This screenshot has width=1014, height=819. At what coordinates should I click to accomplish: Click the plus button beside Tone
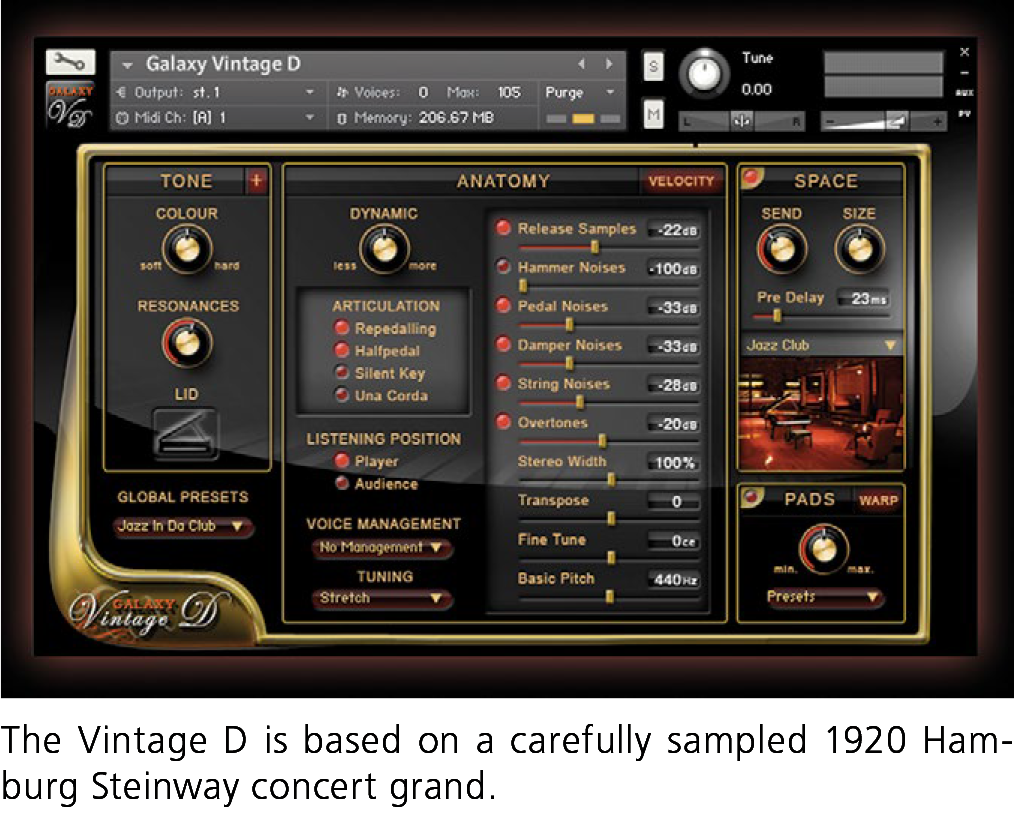(257, 181)
